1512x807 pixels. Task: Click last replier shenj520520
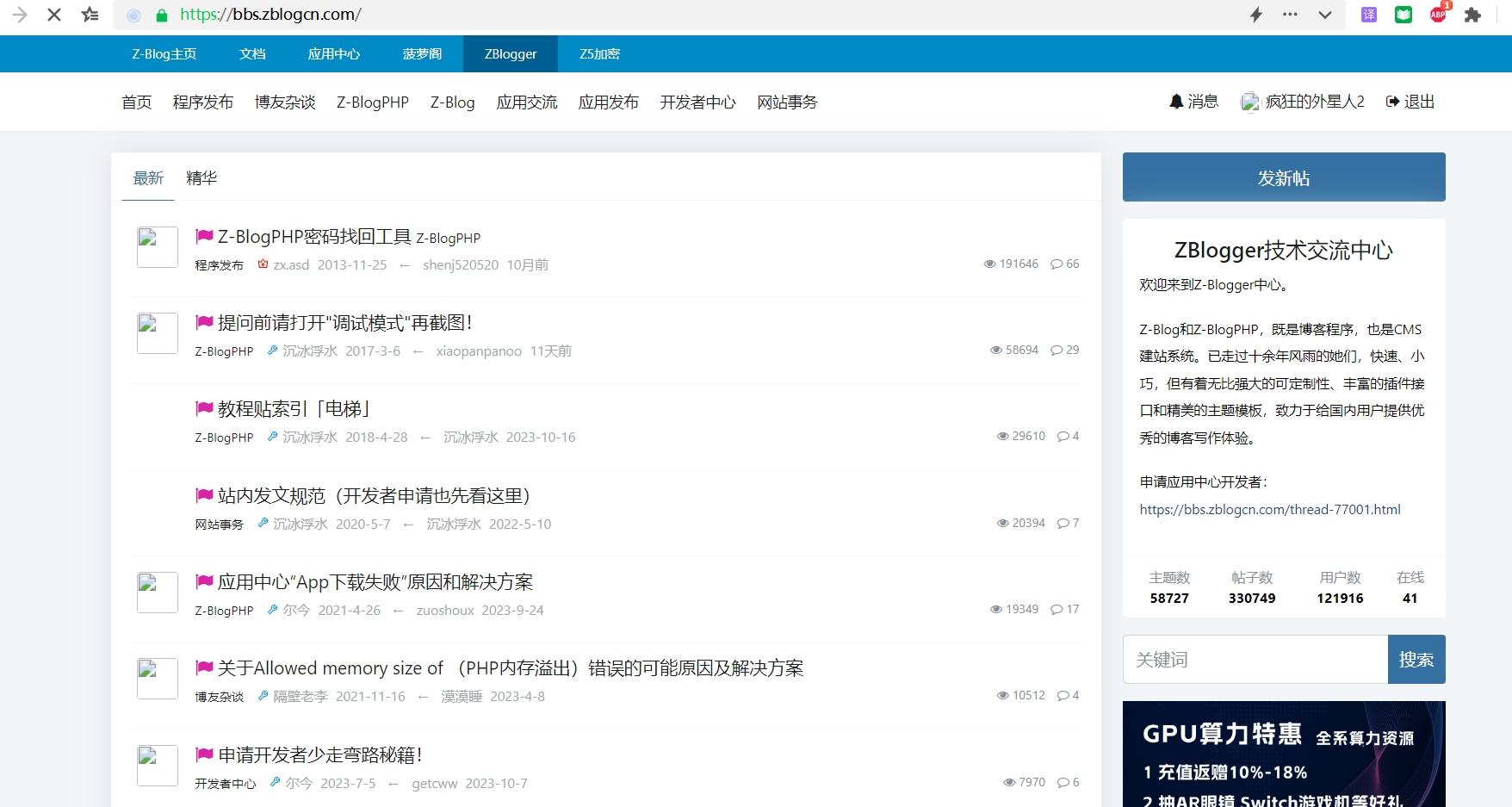click(x=461, y=265)
